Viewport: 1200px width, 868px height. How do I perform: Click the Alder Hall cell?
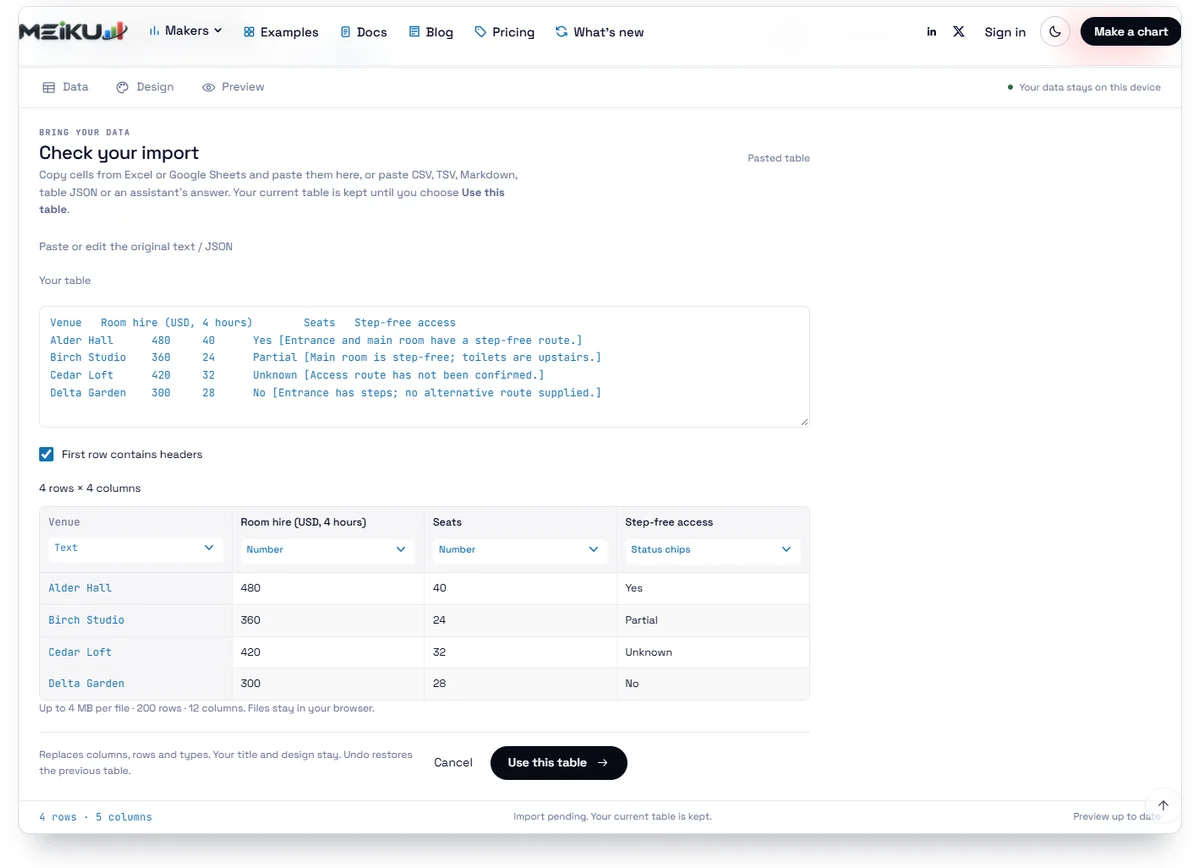pos(136,588)
